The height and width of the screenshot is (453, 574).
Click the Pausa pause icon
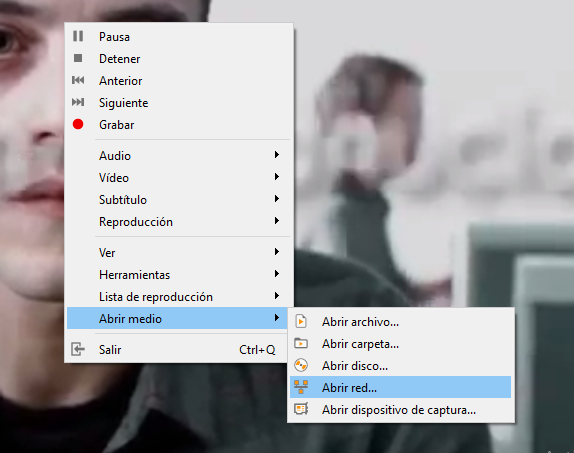click(78, 36)
